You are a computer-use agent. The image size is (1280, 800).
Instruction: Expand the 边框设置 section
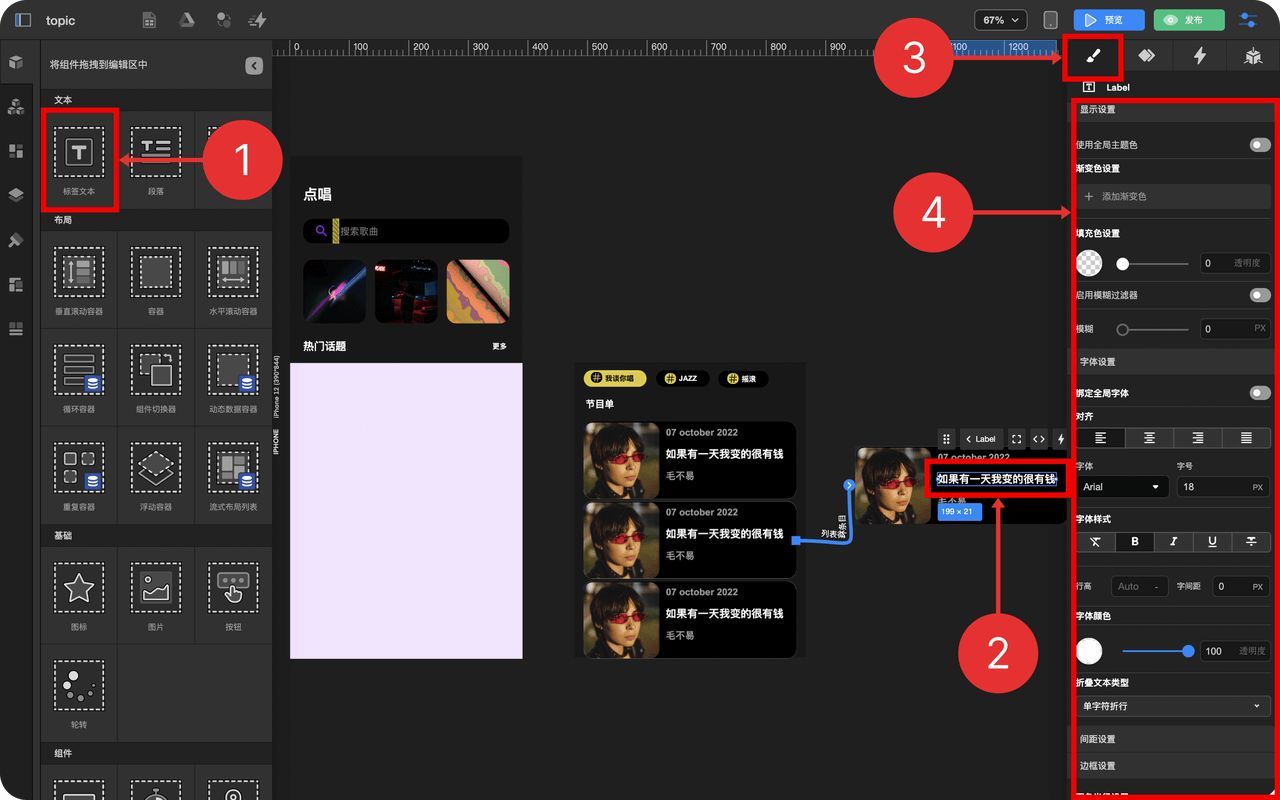tap(1173, 766)
